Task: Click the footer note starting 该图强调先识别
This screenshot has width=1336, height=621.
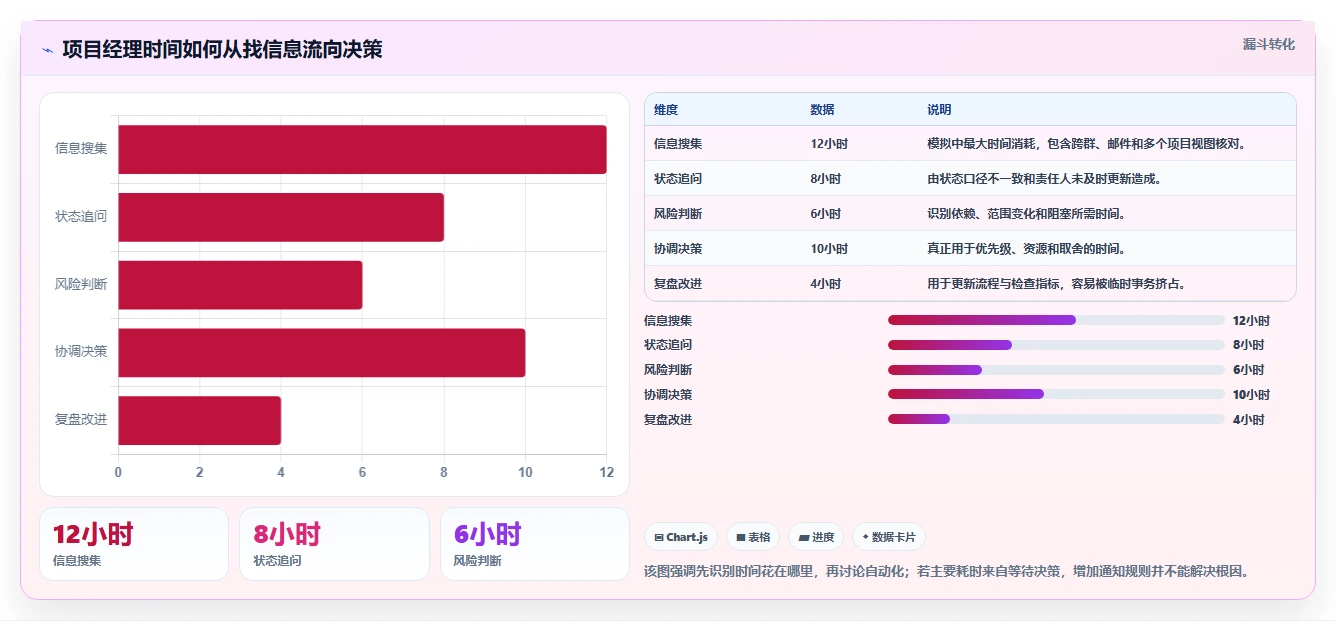Action: tap(948, 572)
